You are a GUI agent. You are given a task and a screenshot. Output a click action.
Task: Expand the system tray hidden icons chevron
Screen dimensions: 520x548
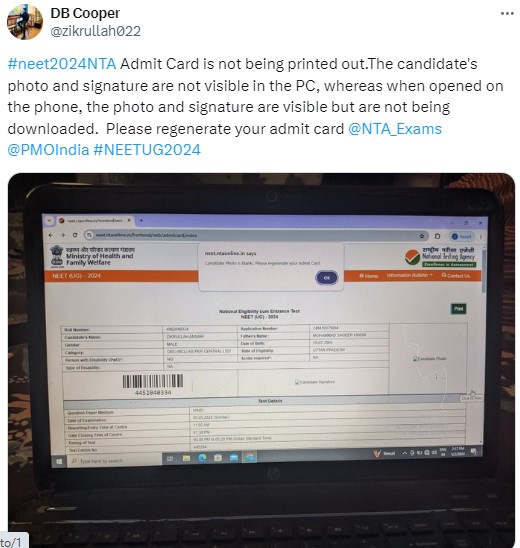point(405,453)
